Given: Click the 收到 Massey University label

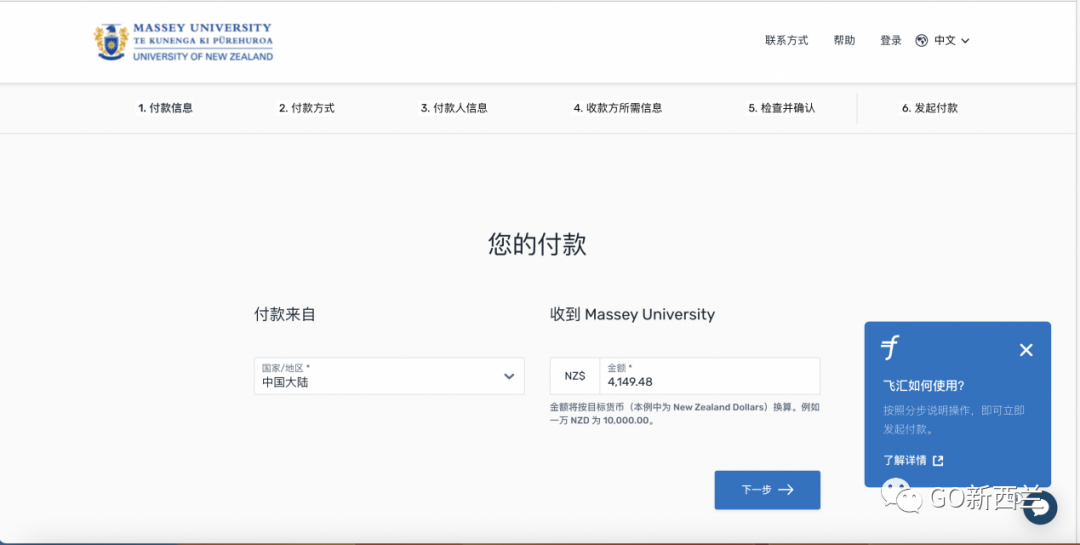Looking at the screenshot, I should 632,315.
